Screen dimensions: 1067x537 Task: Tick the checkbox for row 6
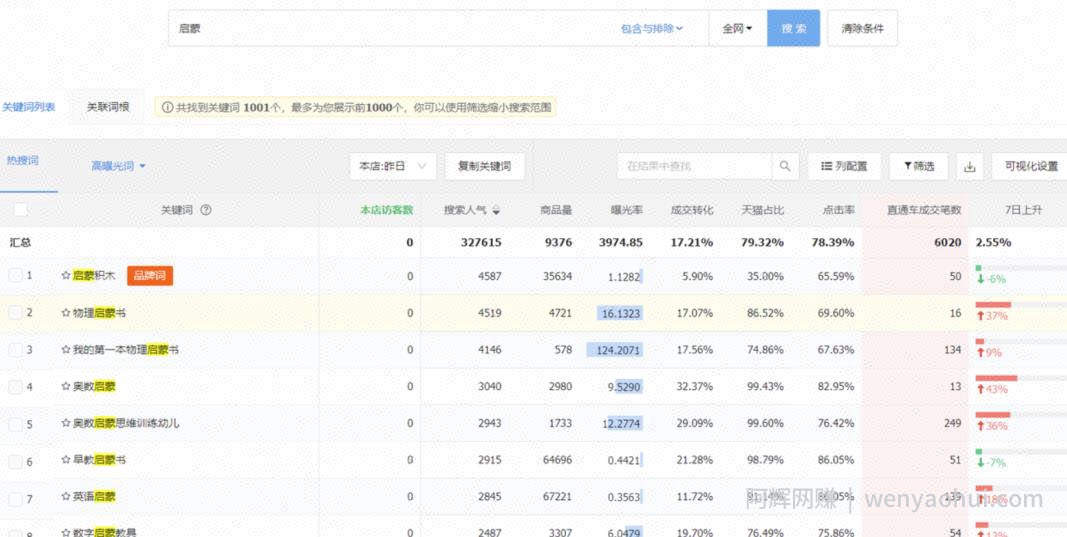tap(15, 461)
